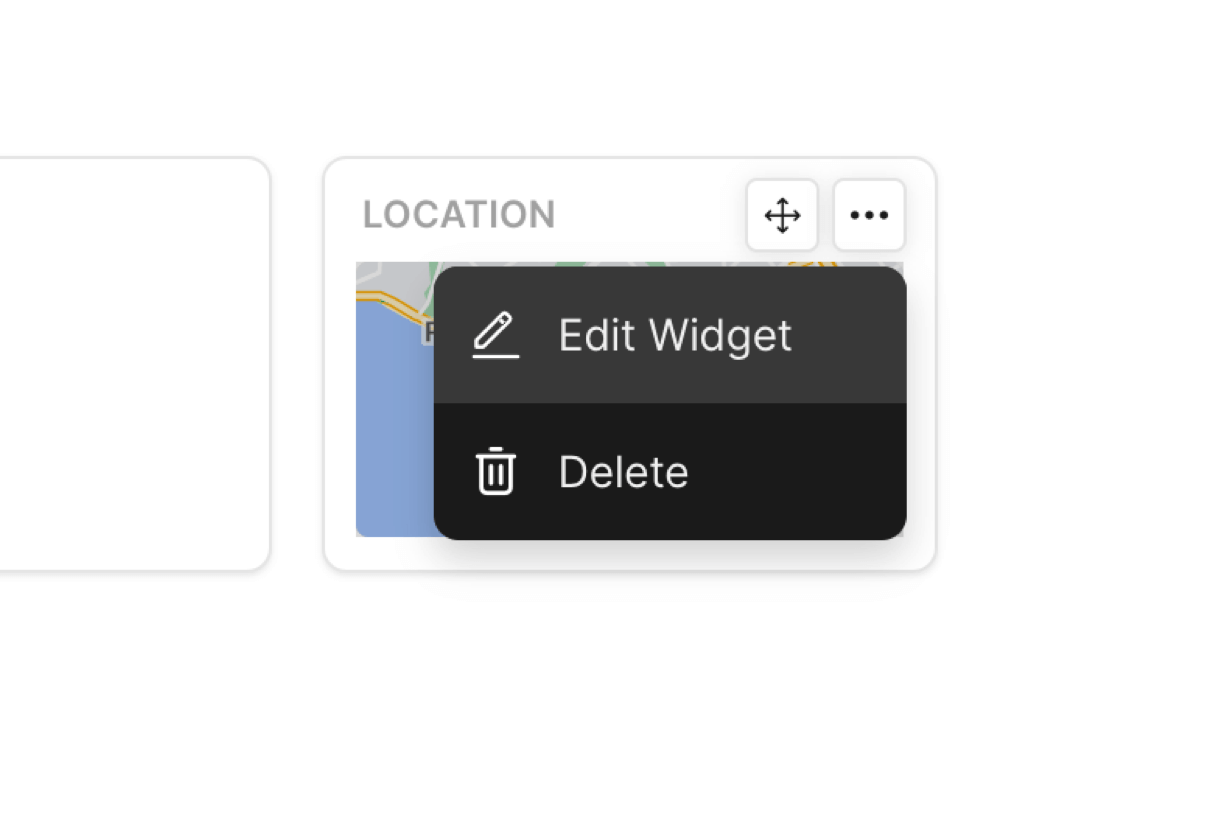Viewport: 1230px width, 837px height.
Task: Click the pencil icon beside Edit Widget
Action: (x=495, y=335)
